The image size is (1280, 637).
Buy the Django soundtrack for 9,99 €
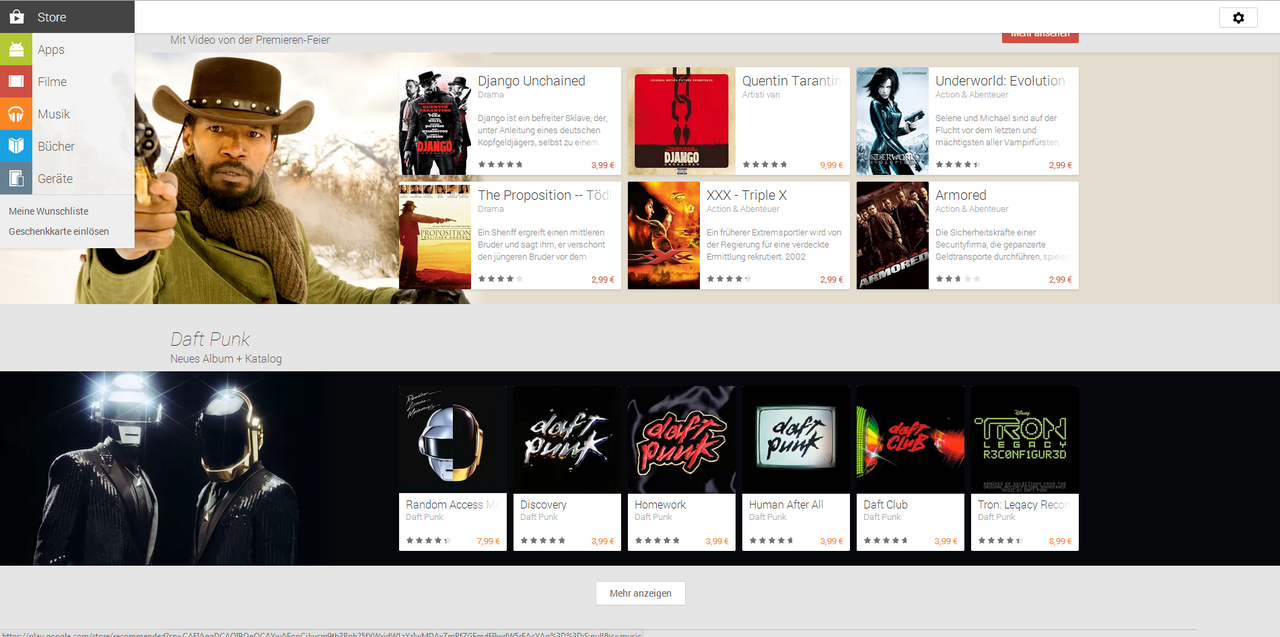[831, 165]
